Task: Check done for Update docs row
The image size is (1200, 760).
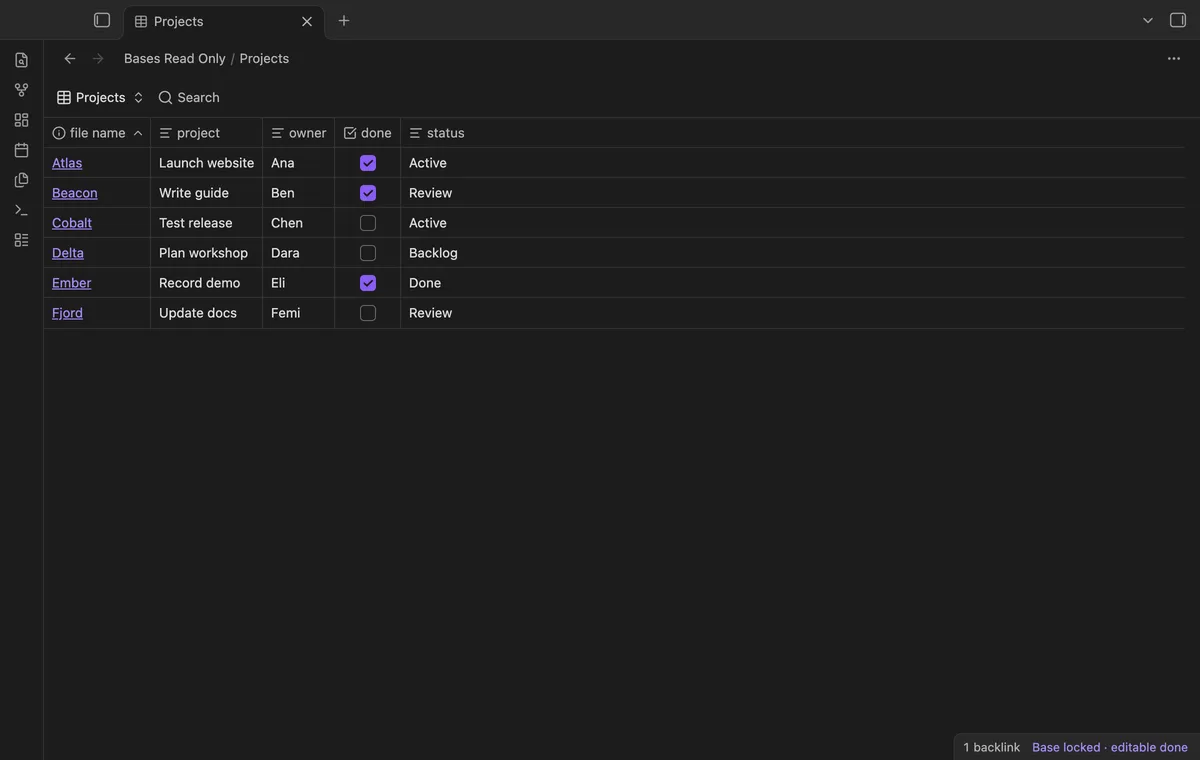Action: click(x=368, y=313)
